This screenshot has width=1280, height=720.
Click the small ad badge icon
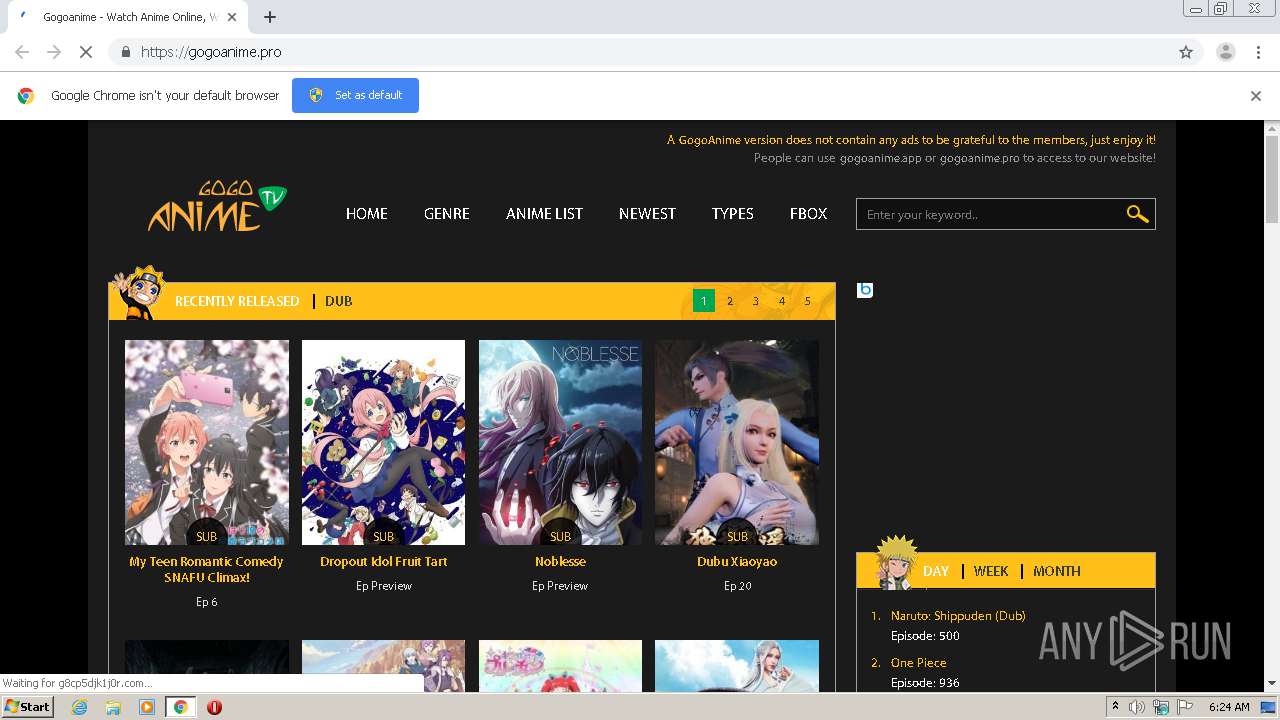[865, 290]
